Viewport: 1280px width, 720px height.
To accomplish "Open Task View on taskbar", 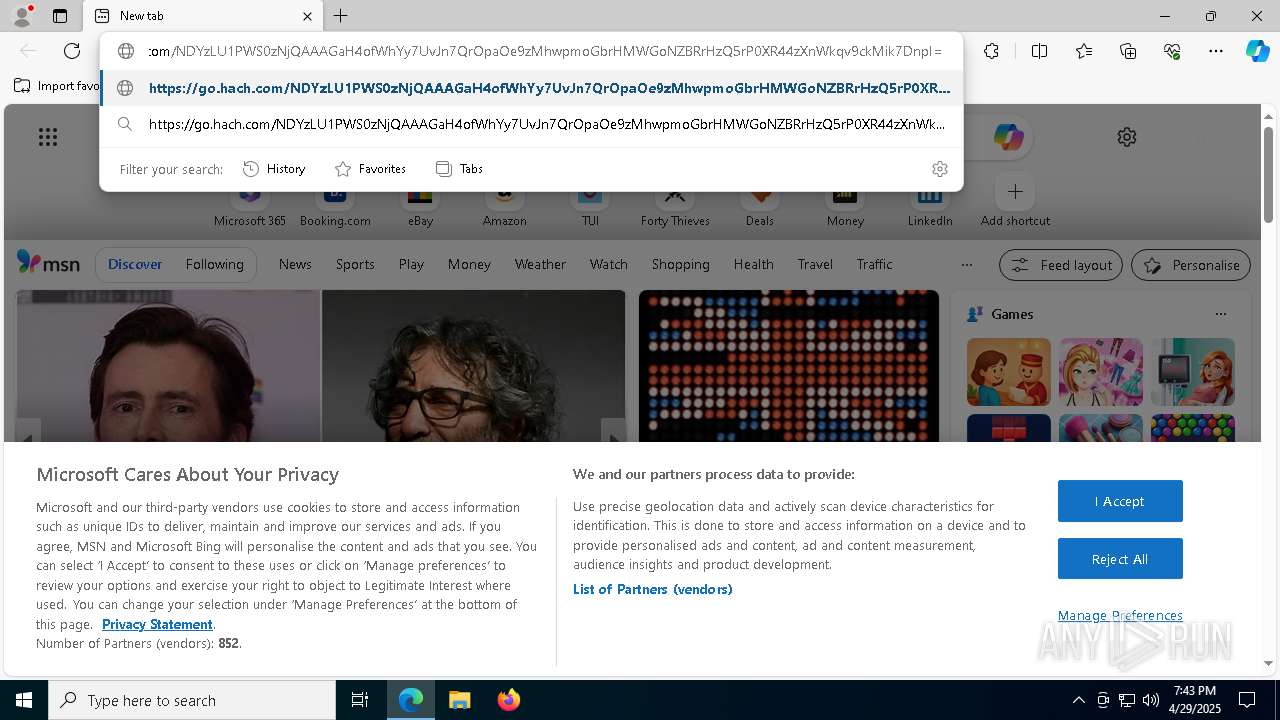I will 360,700.
